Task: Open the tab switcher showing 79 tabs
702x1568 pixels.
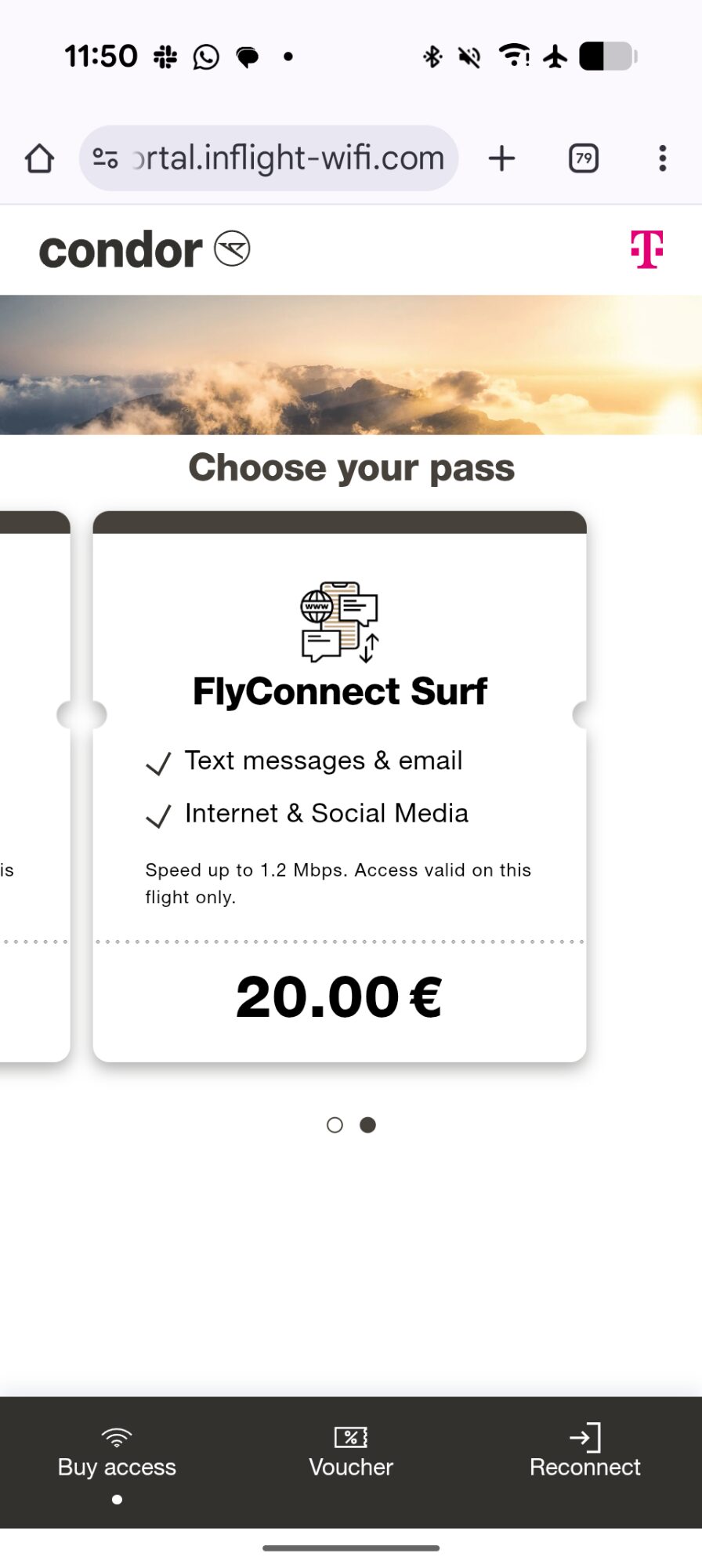Action: click(x=583, y=158)
